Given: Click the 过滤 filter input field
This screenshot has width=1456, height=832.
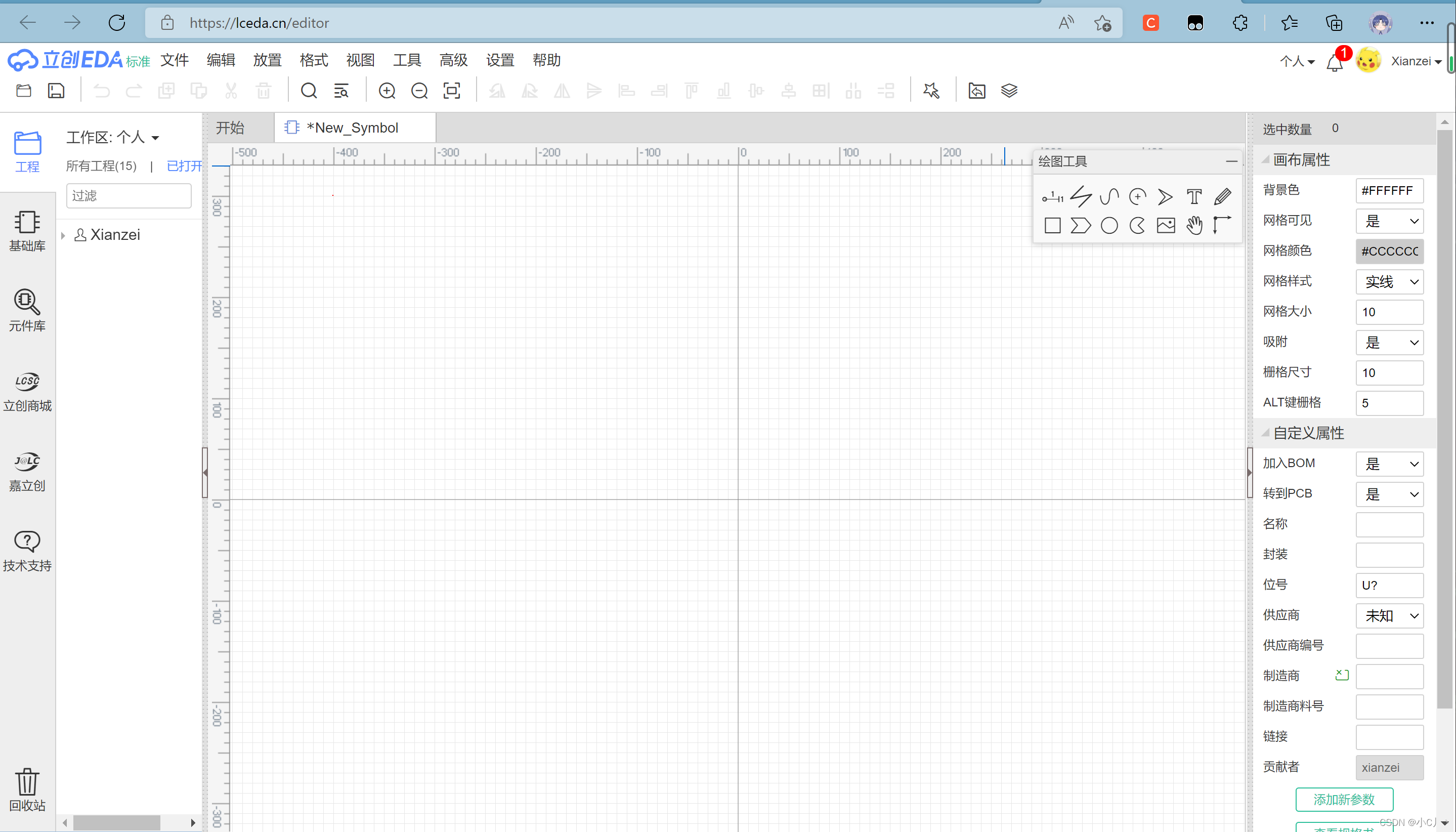Looking at the screenshot, I should click(x=129, y=196).
